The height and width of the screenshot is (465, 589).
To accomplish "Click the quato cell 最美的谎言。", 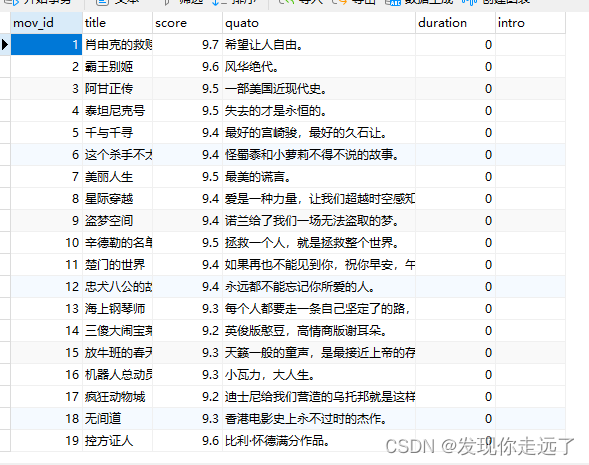I will tap(319, 177).
